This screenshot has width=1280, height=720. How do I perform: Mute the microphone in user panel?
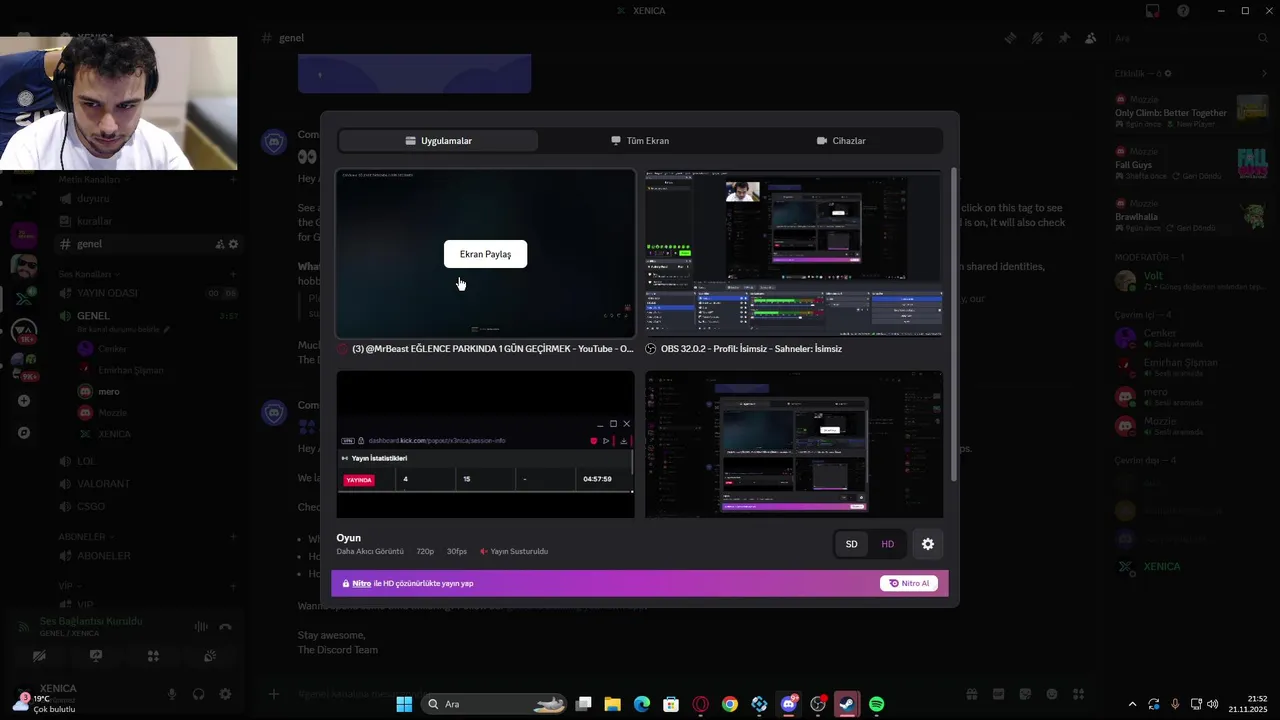(x=172, y=694)
